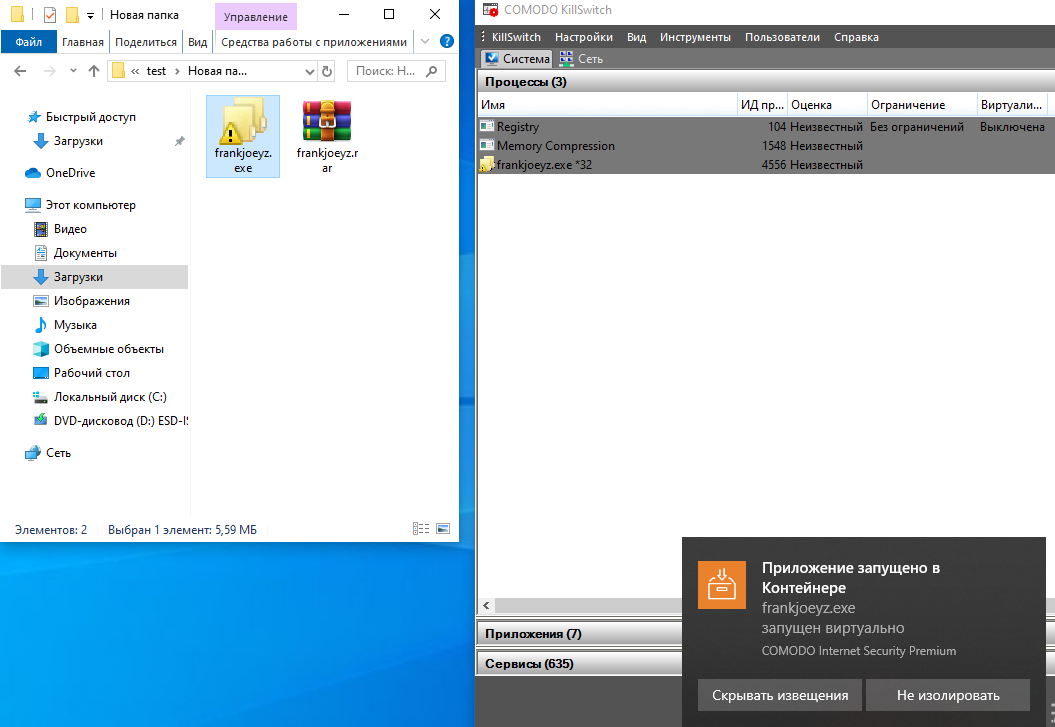Click quick access properties checkmark icon
The image size is (1055, 727).
(x=49, y=14)
